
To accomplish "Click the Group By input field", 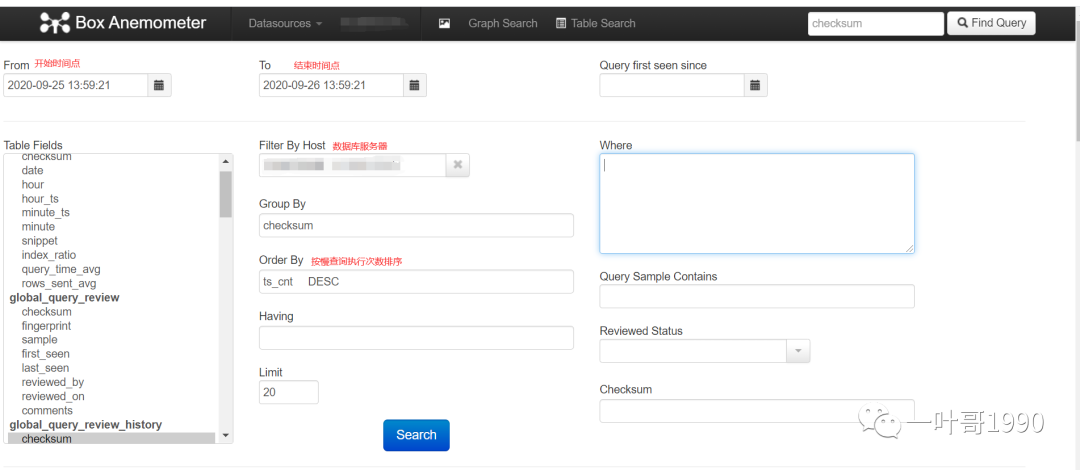I will point(416,225).
